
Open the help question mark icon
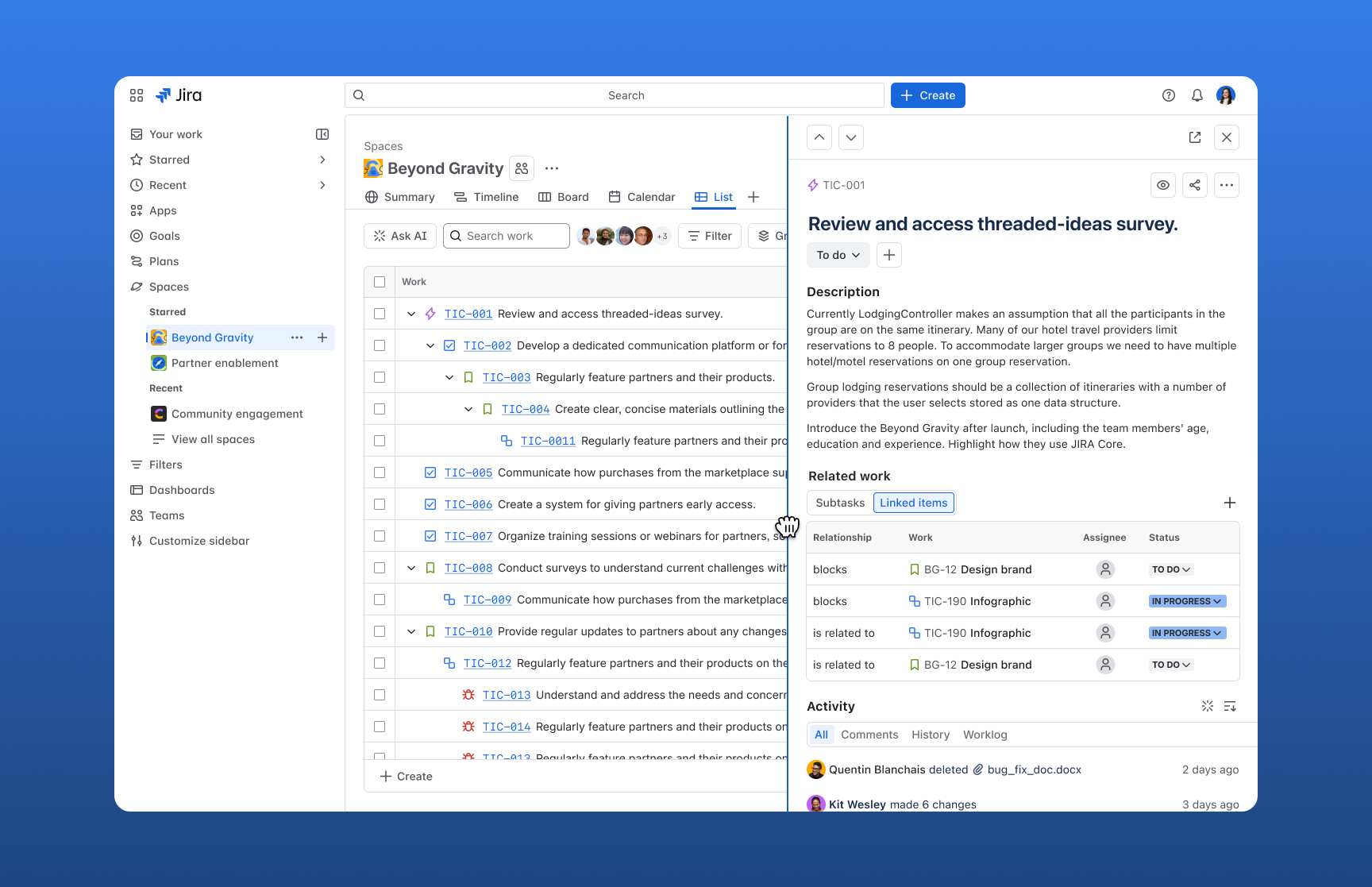(x=1169, y=95)
